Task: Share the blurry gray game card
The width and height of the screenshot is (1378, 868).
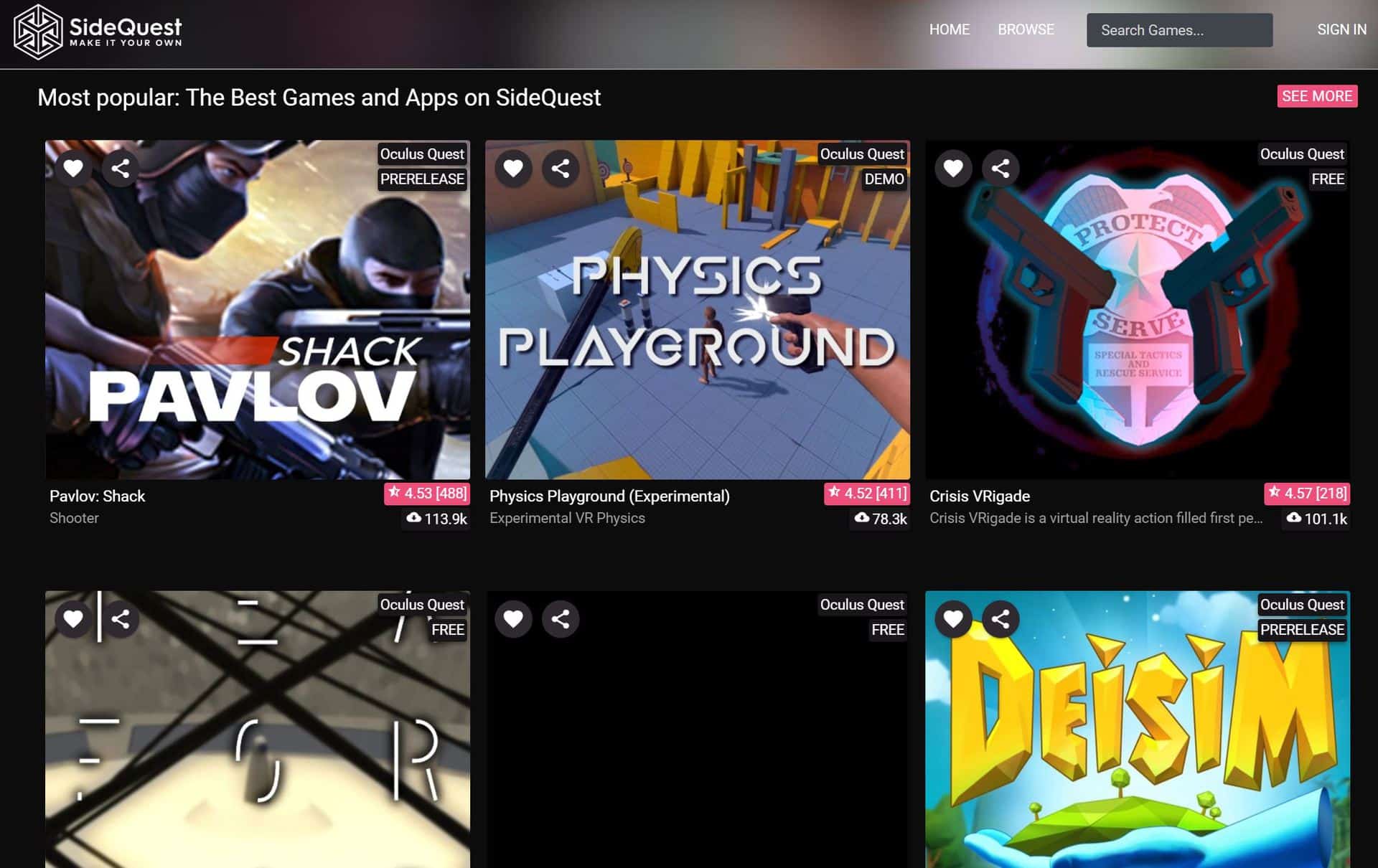Action: pyautogui.click(x=121, y=619)
